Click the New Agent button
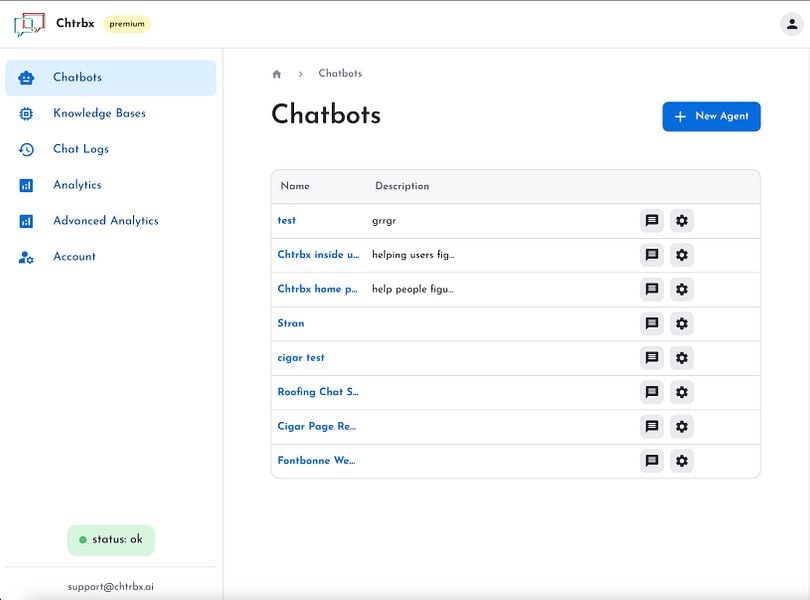This screenshot has height=600, width=810. [x=711, y=116]
